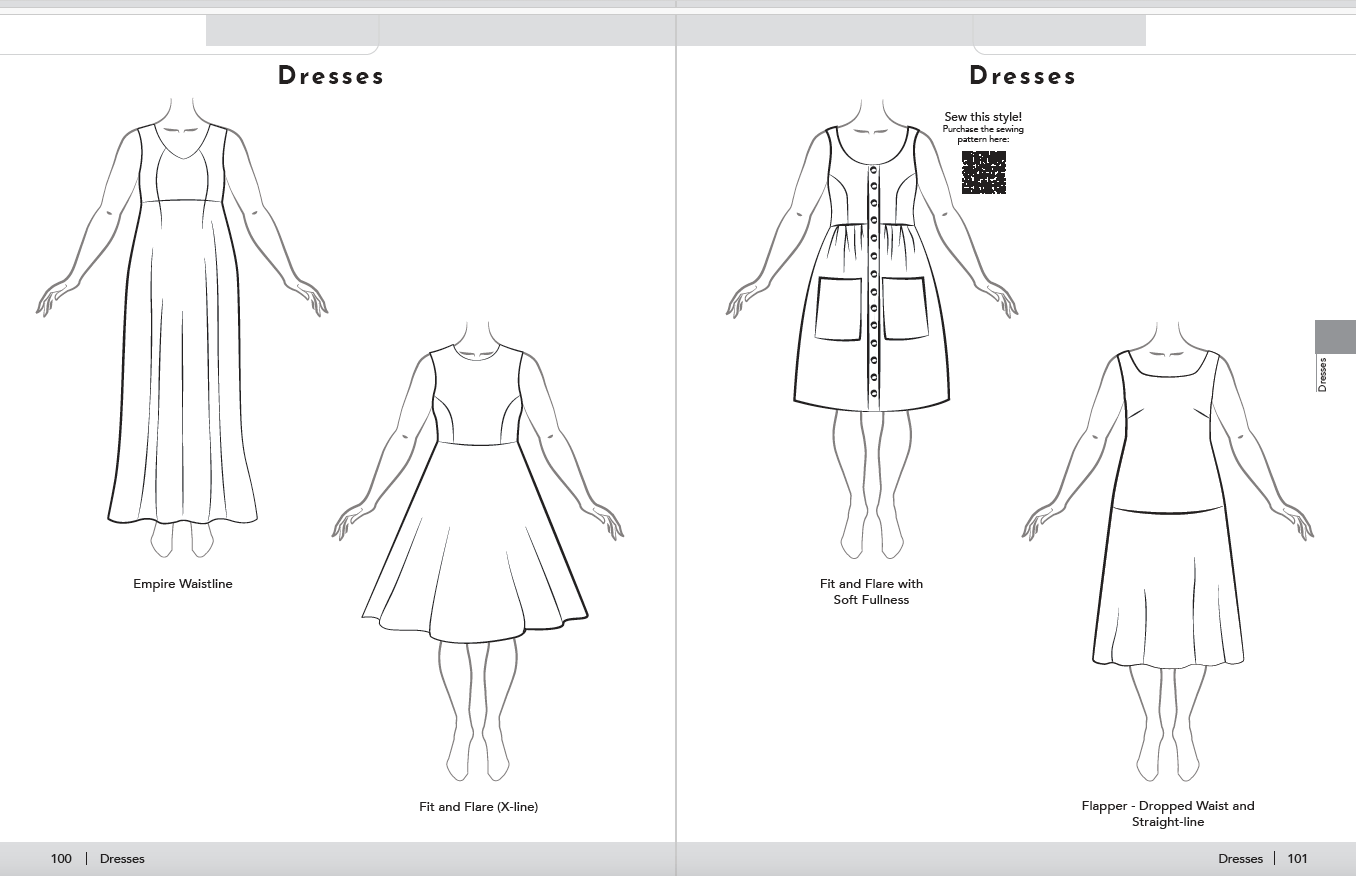This screenshot has height=876, width=1356.
Task: Click the "Flapper - Dropped Waist and Straight-line" caption
Action: 1168,814
